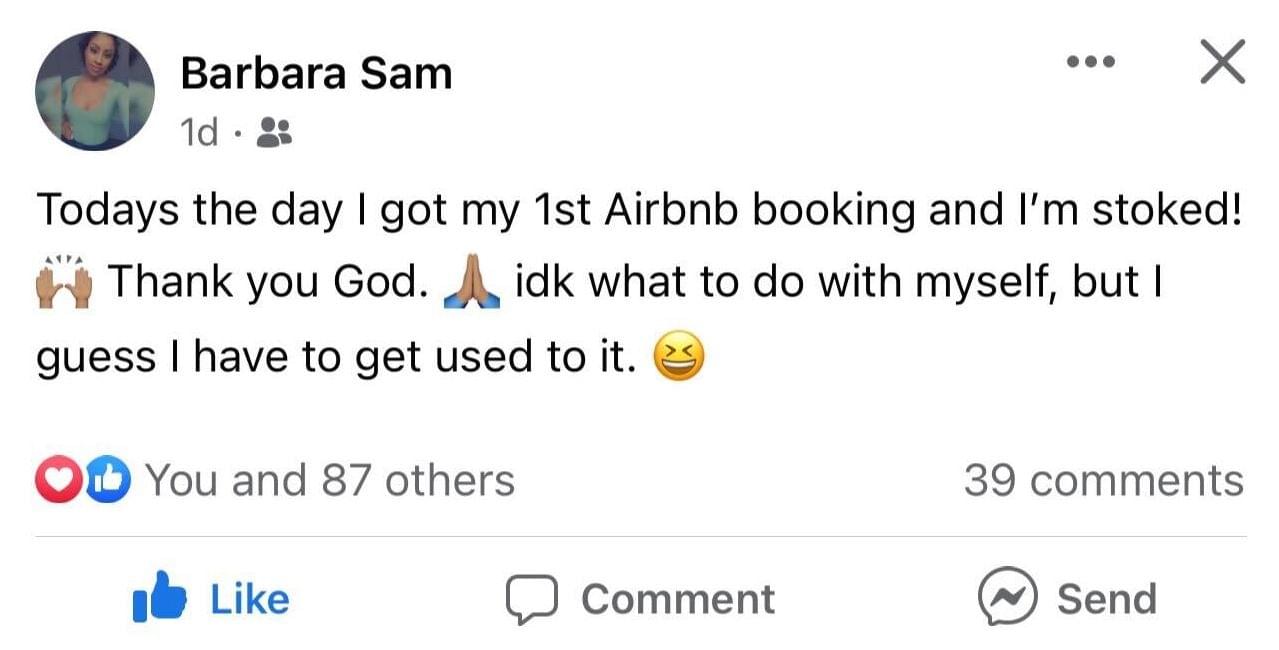Click the friends audience icon
Viewport: 1279px width, 650px height.
pyautogui.click(x=274, y=131)
